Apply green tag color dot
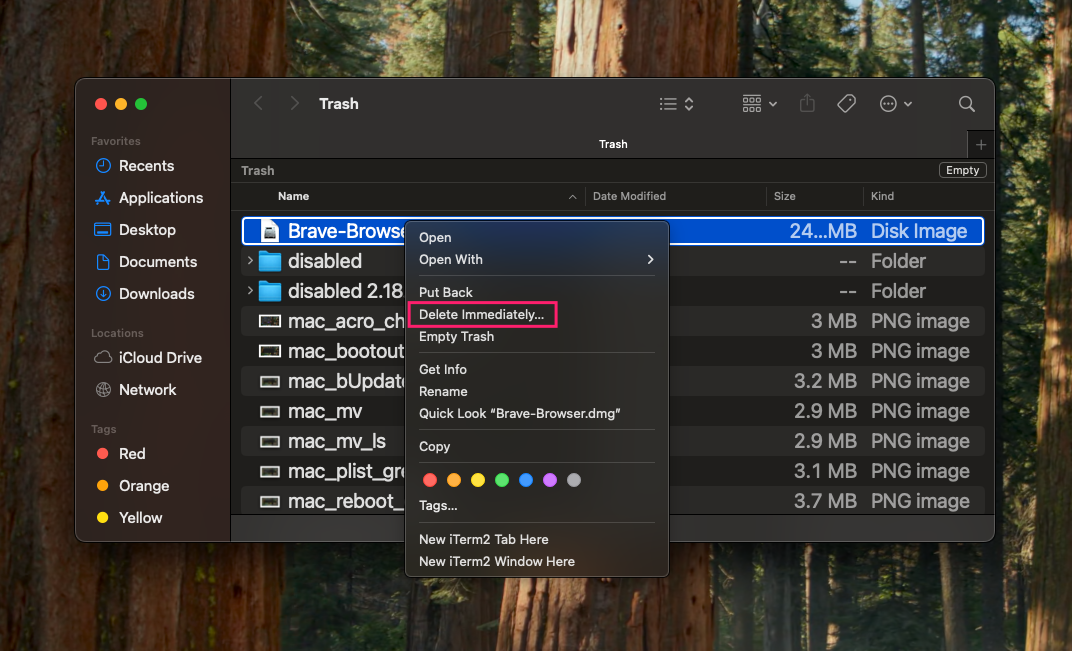The image size is (1072, 651). (502, 480)
